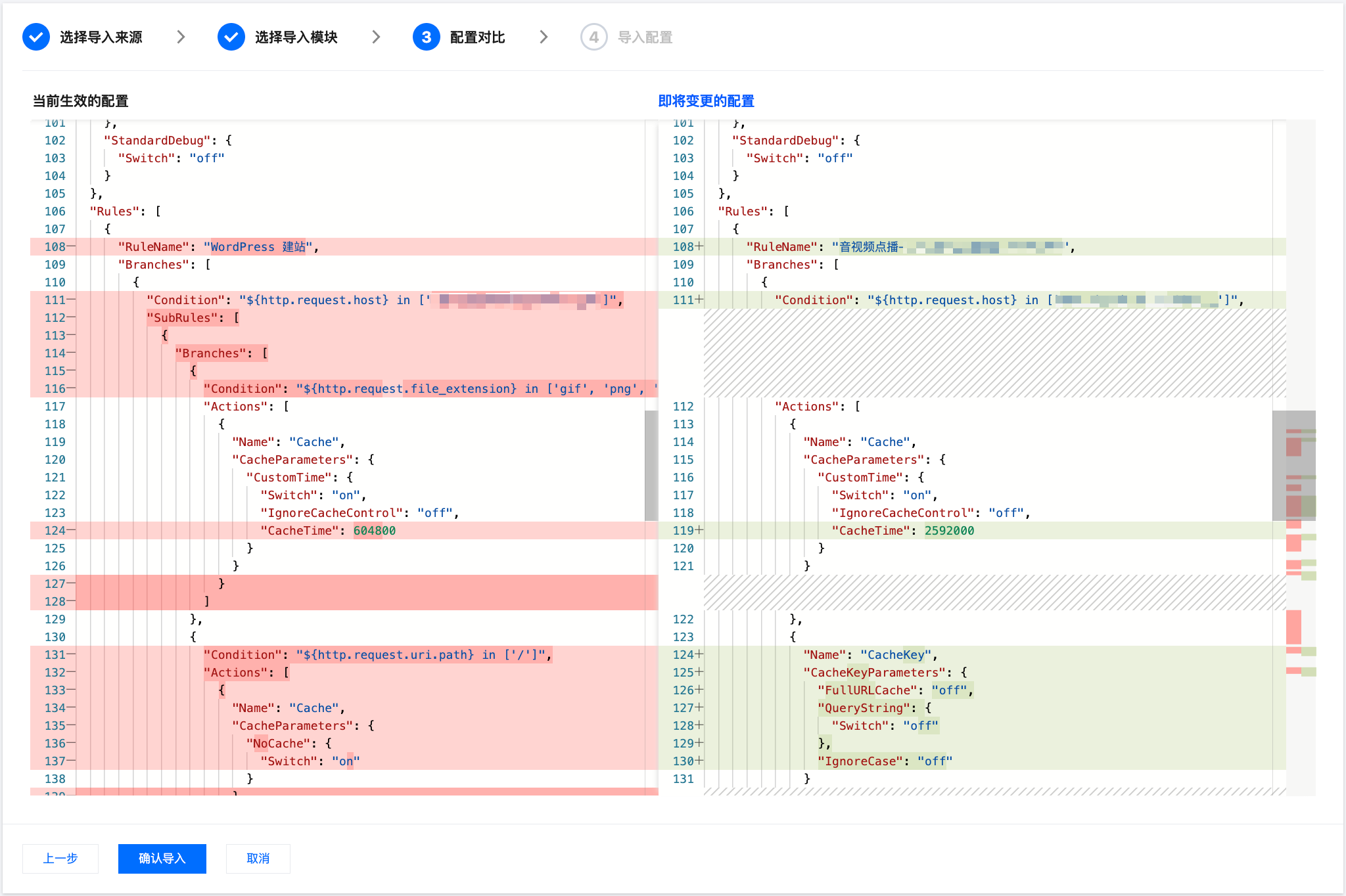The width and height of the screenshot is (1346, 896).
Task: Click left pane vertical scrollbar thumb
Action: [x=651, y=465]
